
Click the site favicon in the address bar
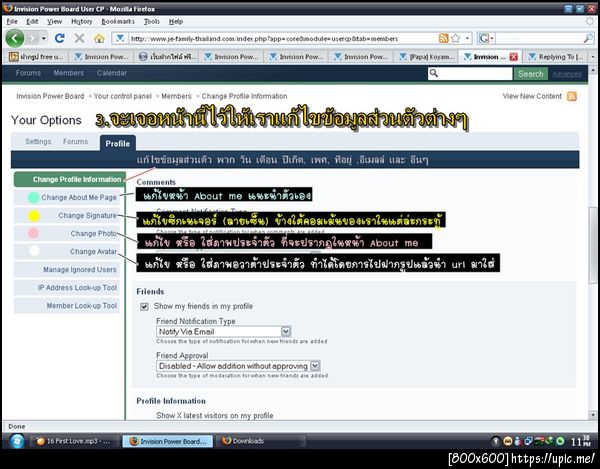click(120, 38)
